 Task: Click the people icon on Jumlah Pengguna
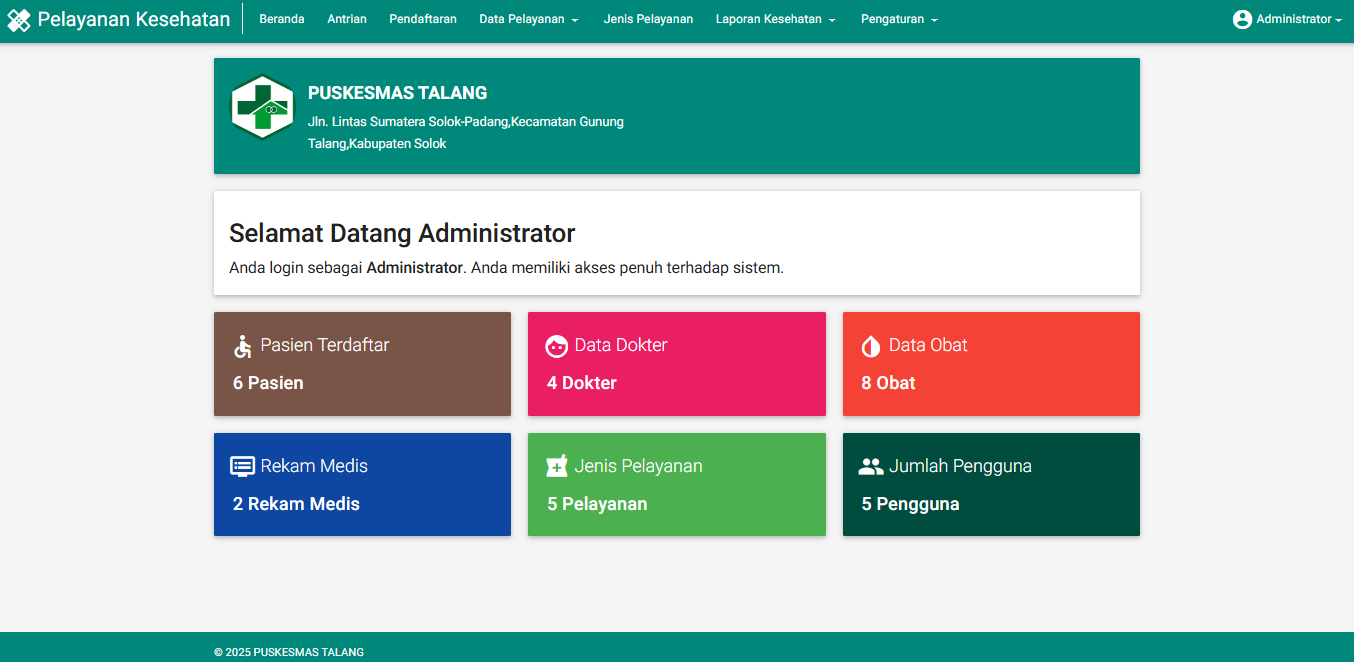pos(871,467)
